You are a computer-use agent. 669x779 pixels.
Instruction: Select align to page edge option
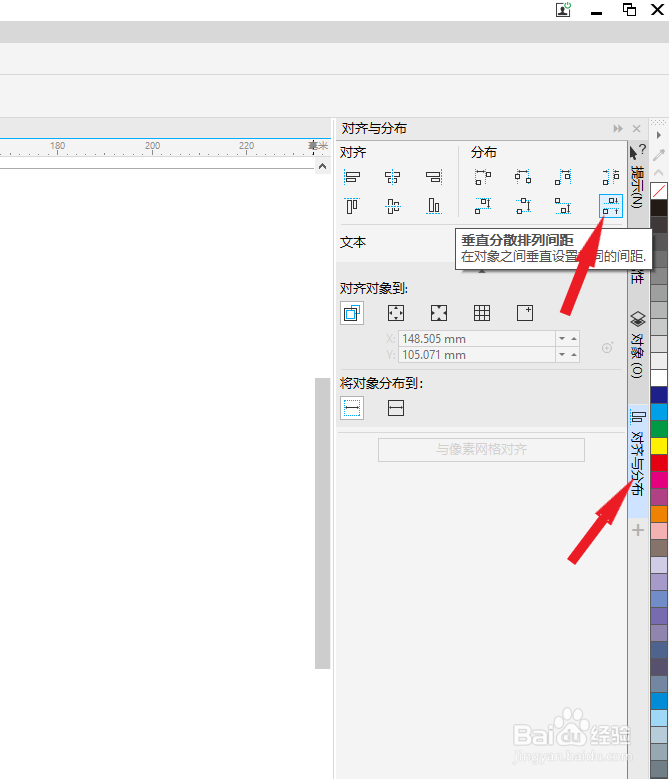click(396, 313)
